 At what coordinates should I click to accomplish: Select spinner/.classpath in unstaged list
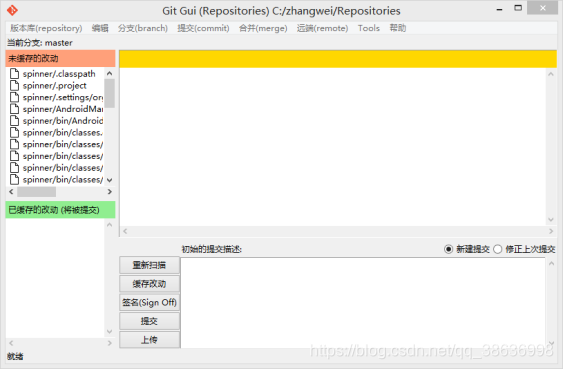tap(59, 74)
